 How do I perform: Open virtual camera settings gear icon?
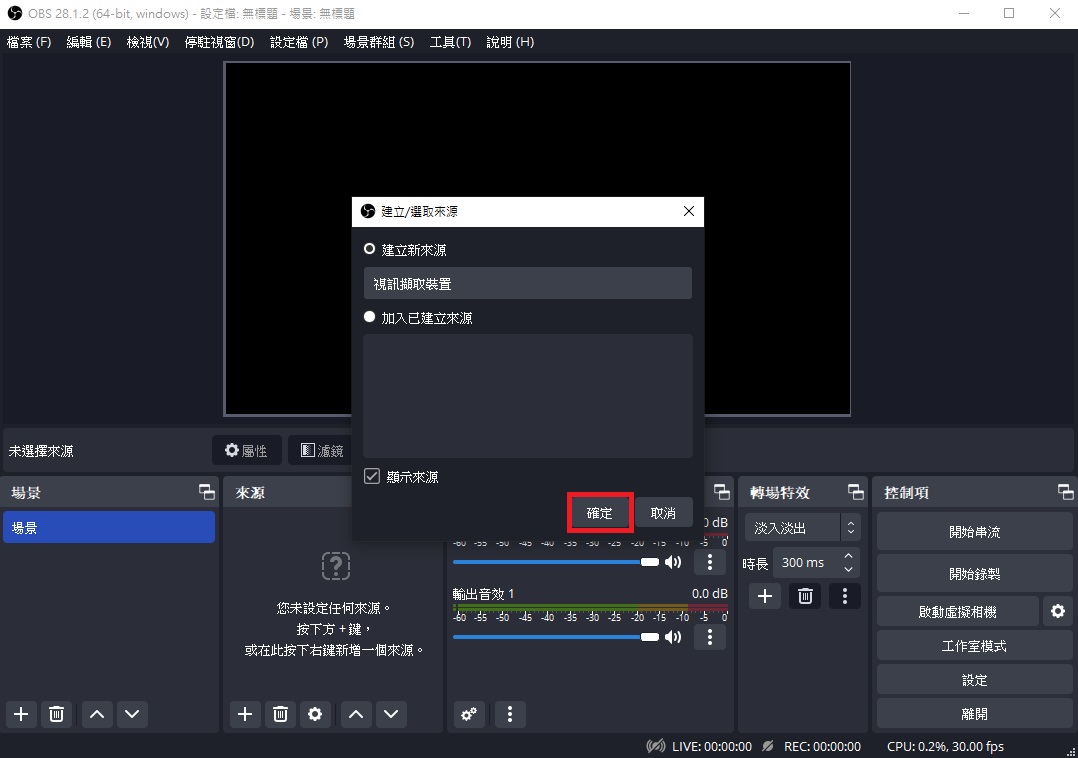click(1058, 611)
